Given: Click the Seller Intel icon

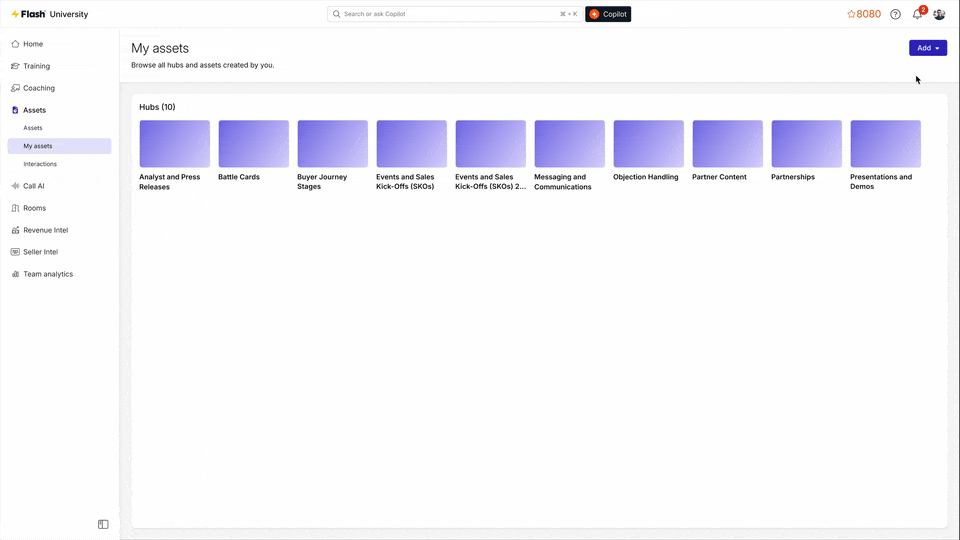Looking at the screenshot, I should click(x=15, y=252).
